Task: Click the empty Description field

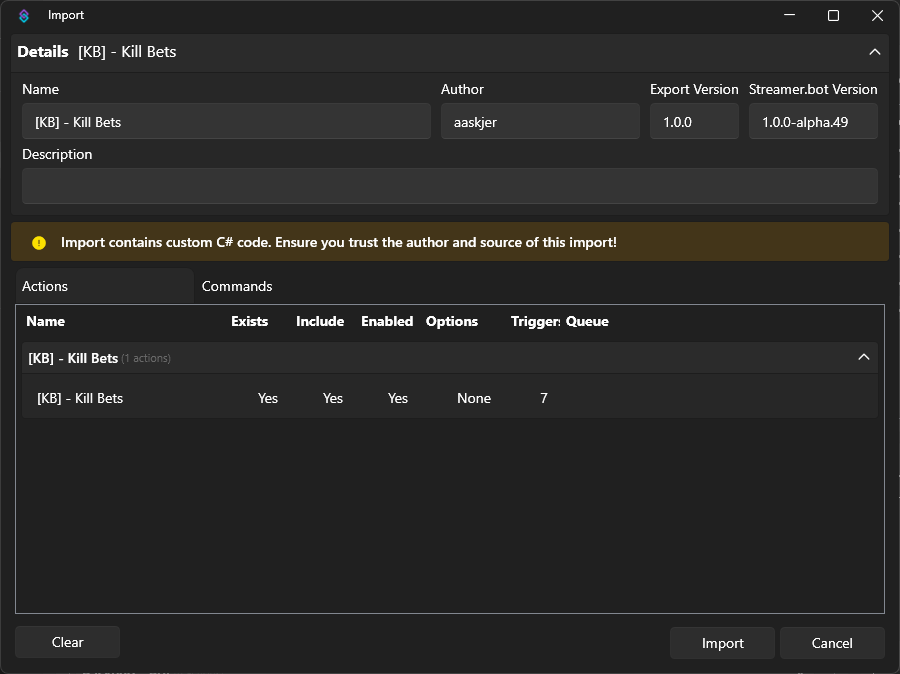Action: (x=450, y=186)
